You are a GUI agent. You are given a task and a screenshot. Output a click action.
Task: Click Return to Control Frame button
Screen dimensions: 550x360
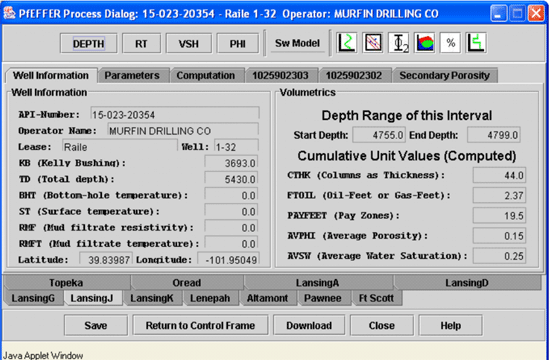(x=200, y=325)
